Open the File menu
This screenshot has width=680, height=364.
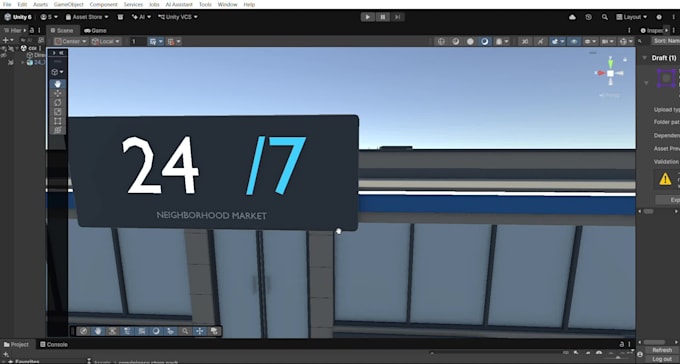tap(7, 4)
